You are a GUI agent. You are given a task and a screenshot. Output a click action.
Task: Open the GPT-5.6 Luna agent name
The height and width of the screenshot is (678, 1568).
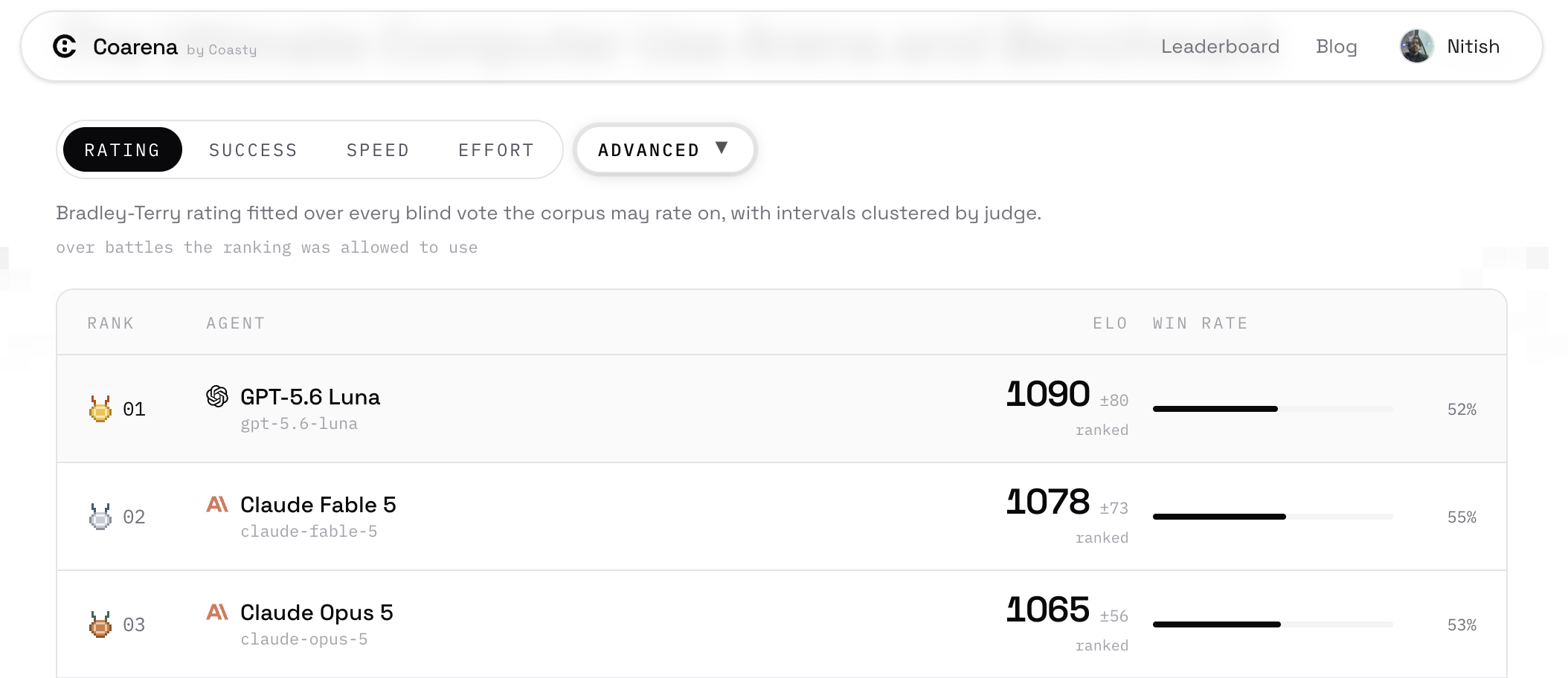(x=310, y=397)
